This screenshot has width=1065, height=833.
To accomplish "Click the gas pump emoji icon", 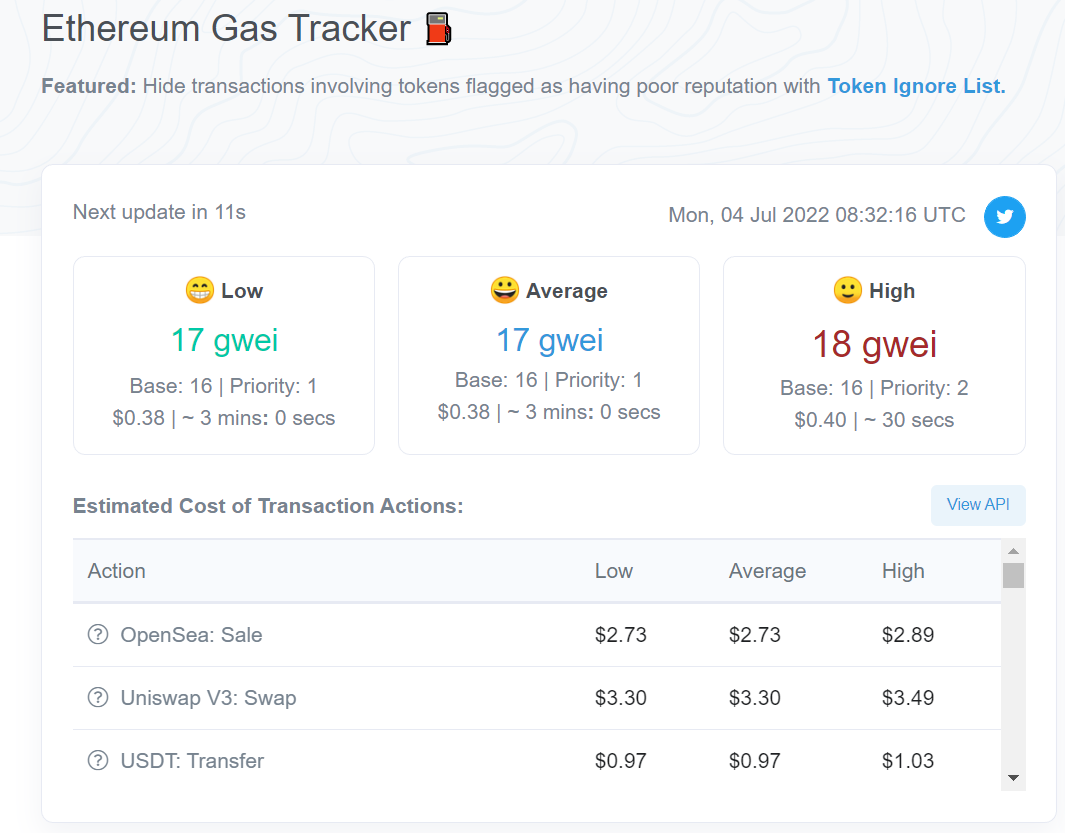I will (438, 29).
